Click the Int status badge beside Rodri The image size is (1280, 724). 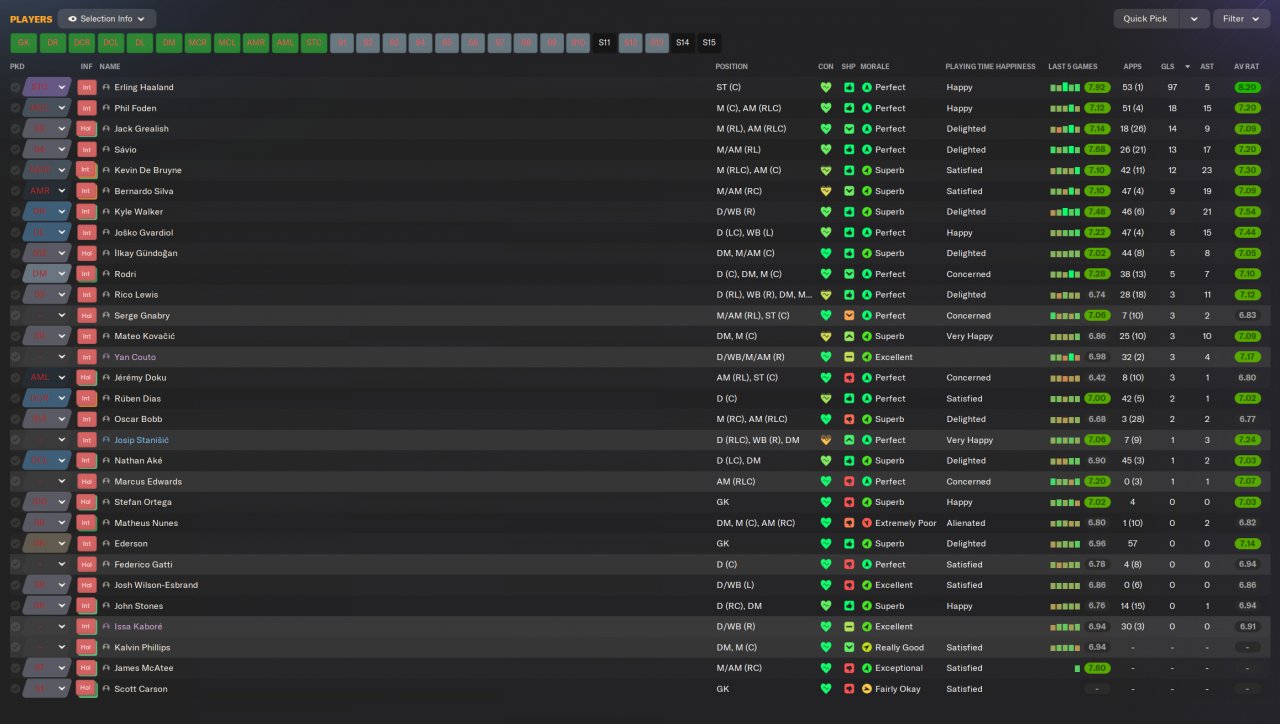[87, 274]
